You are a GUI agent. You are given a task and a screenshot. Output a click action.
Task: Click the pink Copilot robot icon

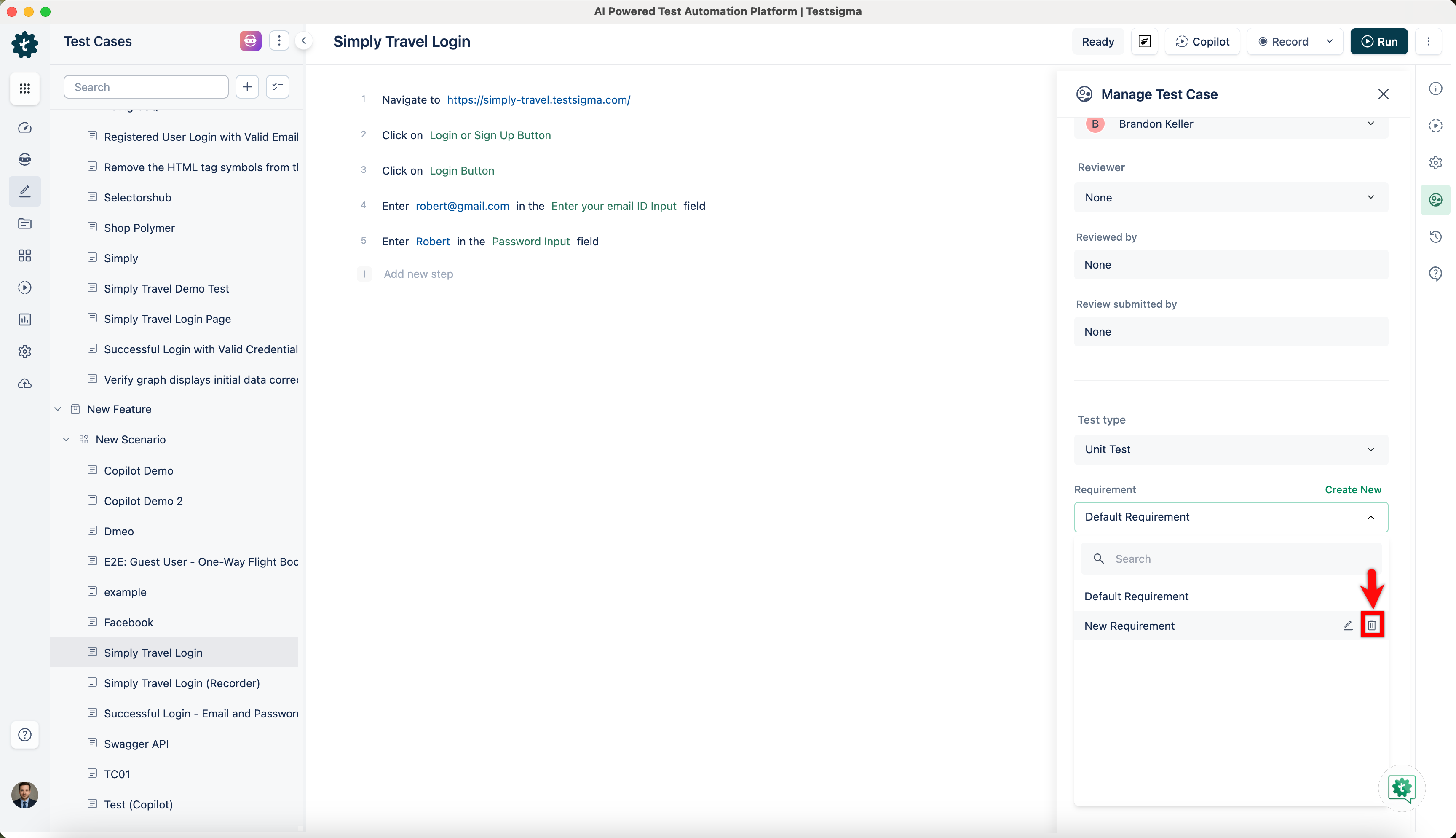(251, 41)
